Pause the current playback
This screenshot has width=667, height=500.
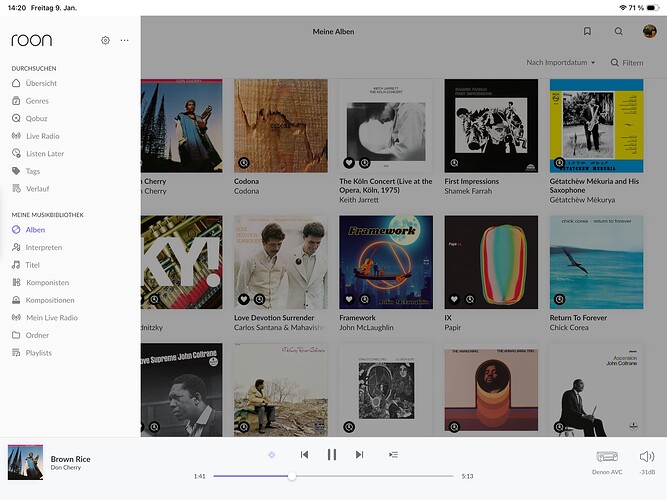(331, 454)
